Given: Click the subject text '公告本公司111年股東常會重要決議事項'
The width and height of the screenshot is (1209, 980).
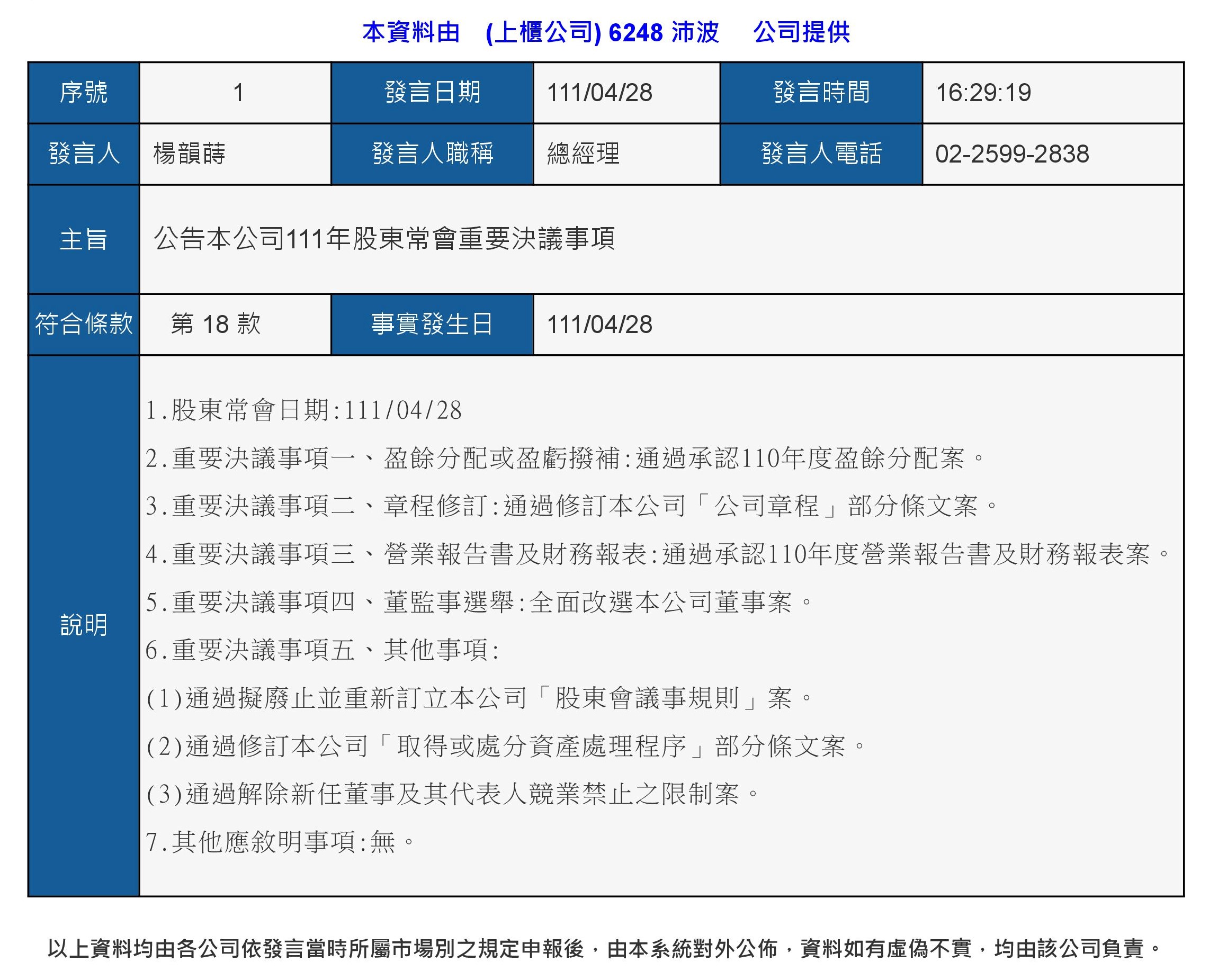Looking at the screenshot, I should point(384,239).
